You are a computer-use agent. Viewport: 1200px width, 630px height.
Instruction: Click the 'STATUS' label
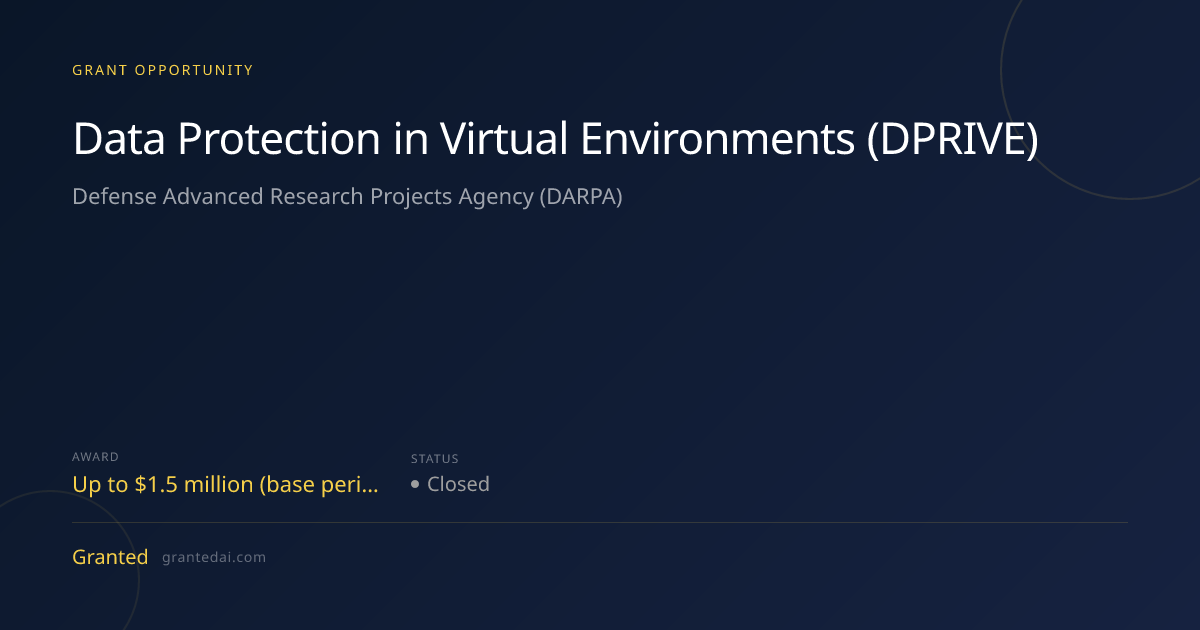[x=435, y=459]
